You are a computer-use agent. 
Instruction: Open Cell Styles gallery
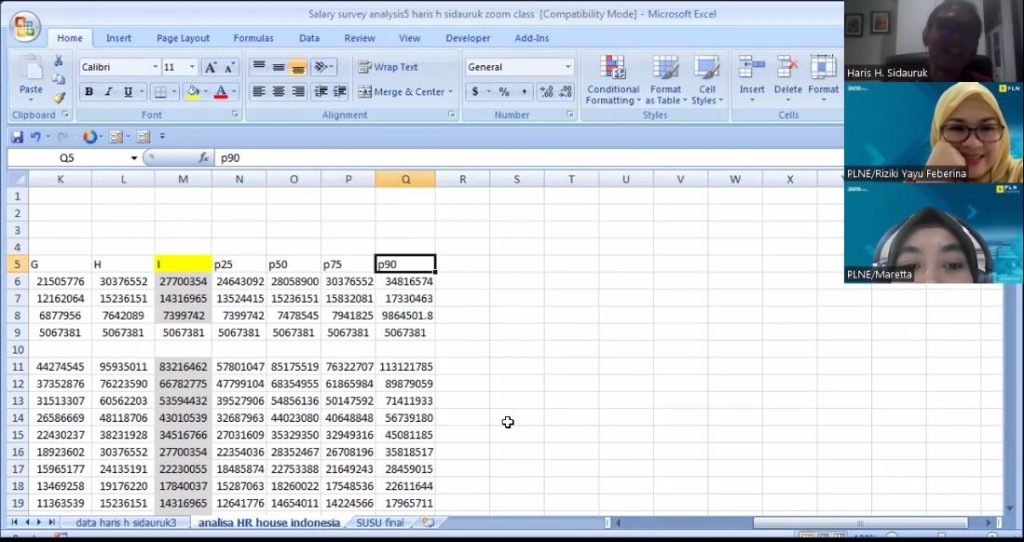tap(707, 80)
